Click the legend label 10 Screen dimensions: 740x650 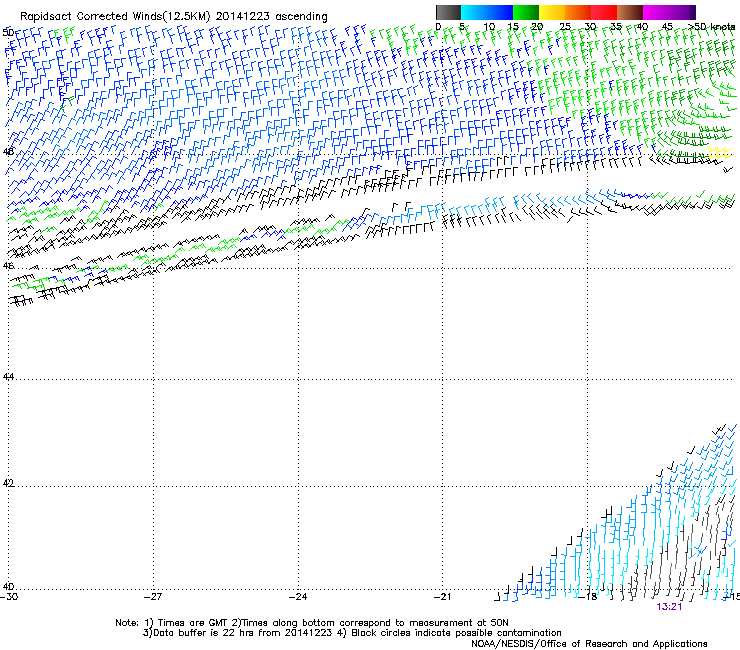(489, 27)
